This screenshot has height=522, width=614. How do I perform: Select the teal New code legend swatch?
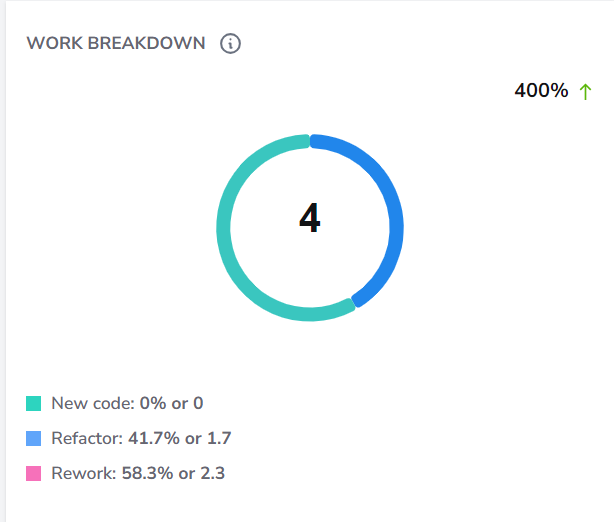click(x=34, y=403)
